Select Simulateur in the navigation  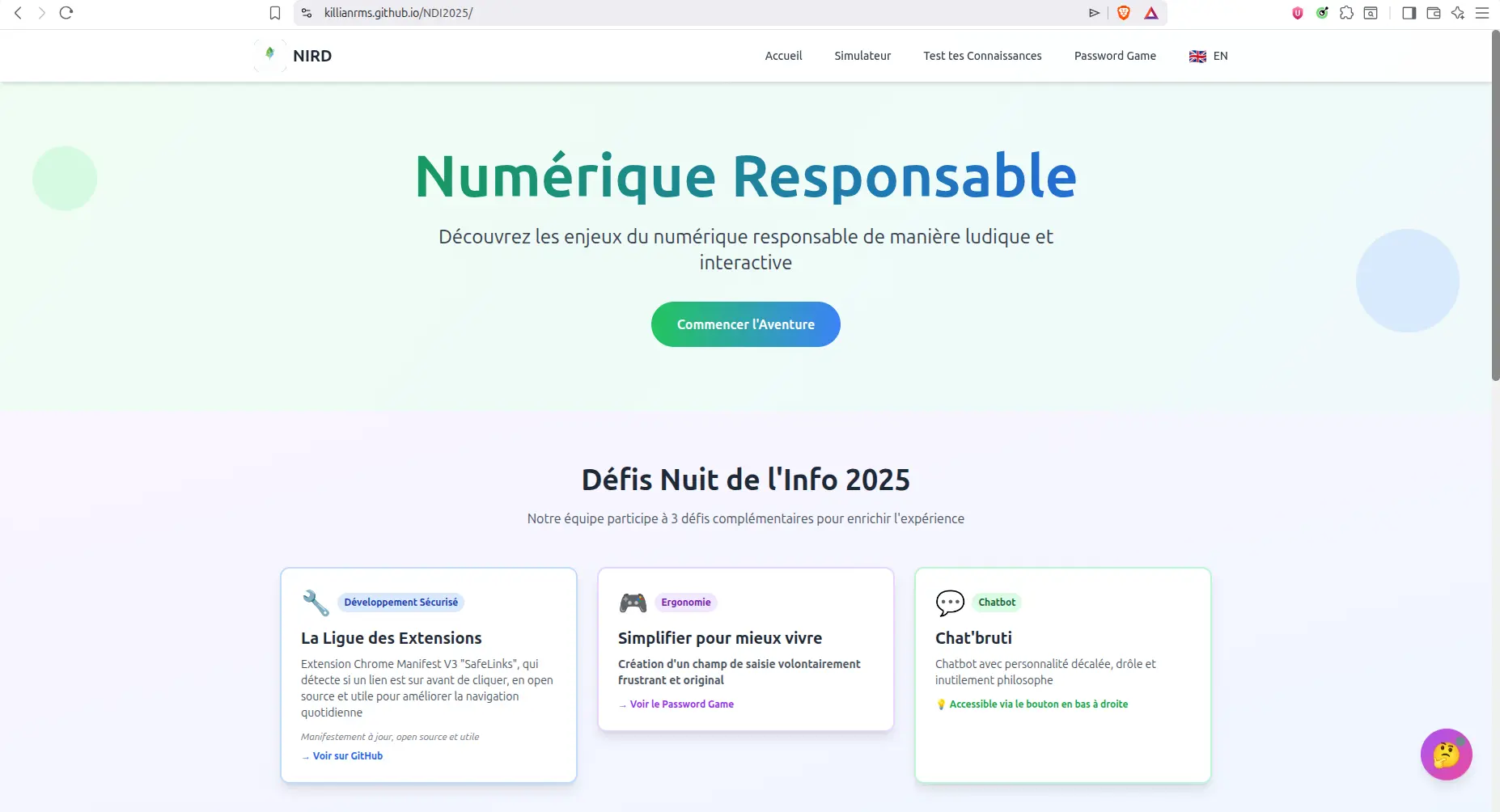[x=862, y=56]
